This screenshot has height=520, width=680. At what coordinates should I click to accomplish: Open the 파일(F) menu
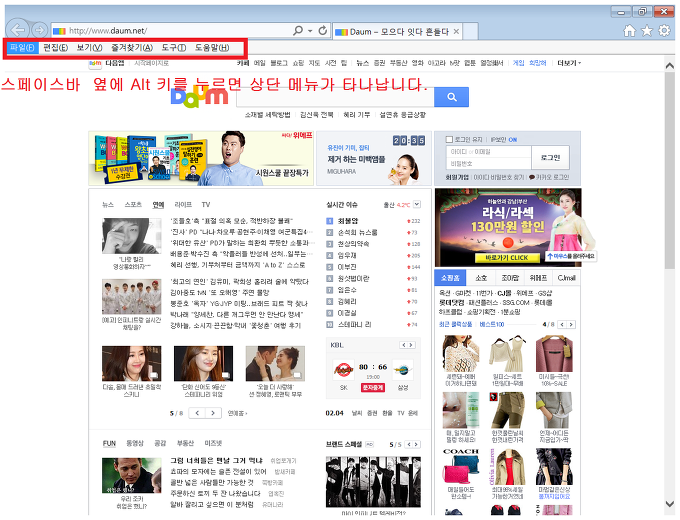22,48
